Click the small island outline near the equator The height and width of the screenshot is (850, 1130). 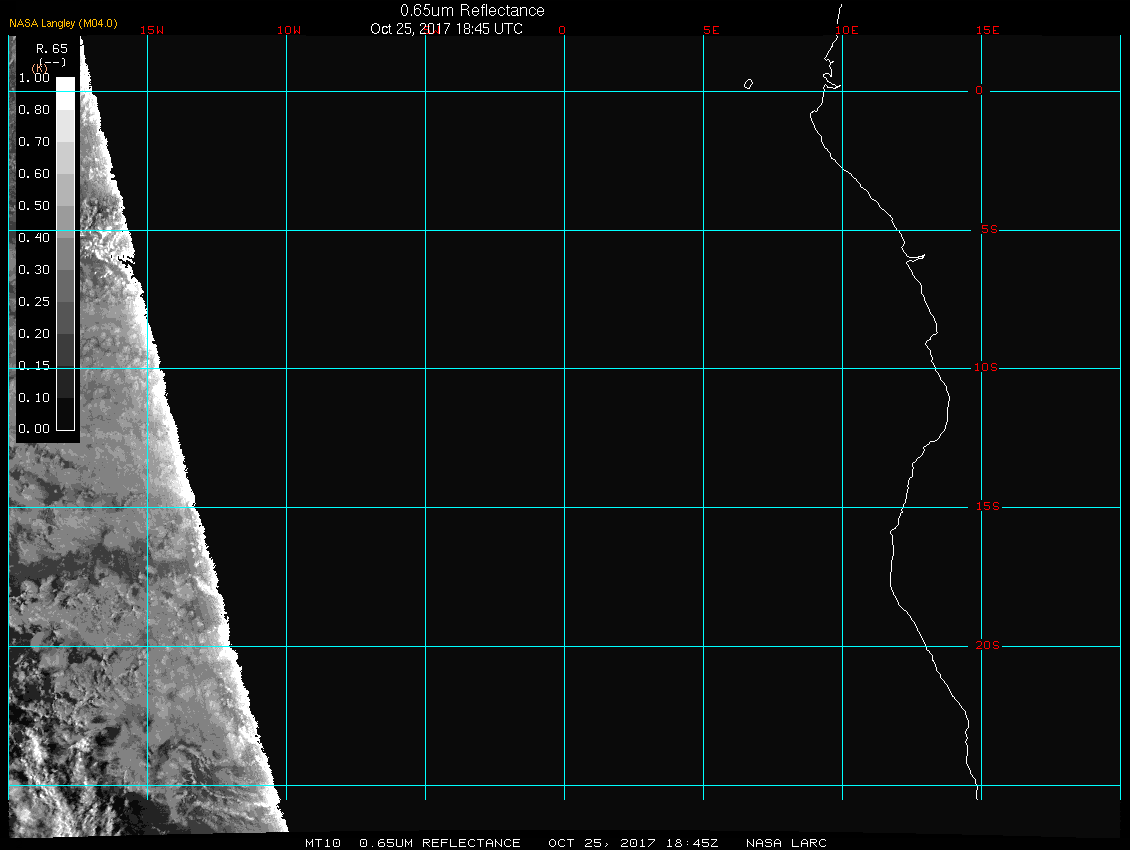pyautogui.click(x=748, y=84)
